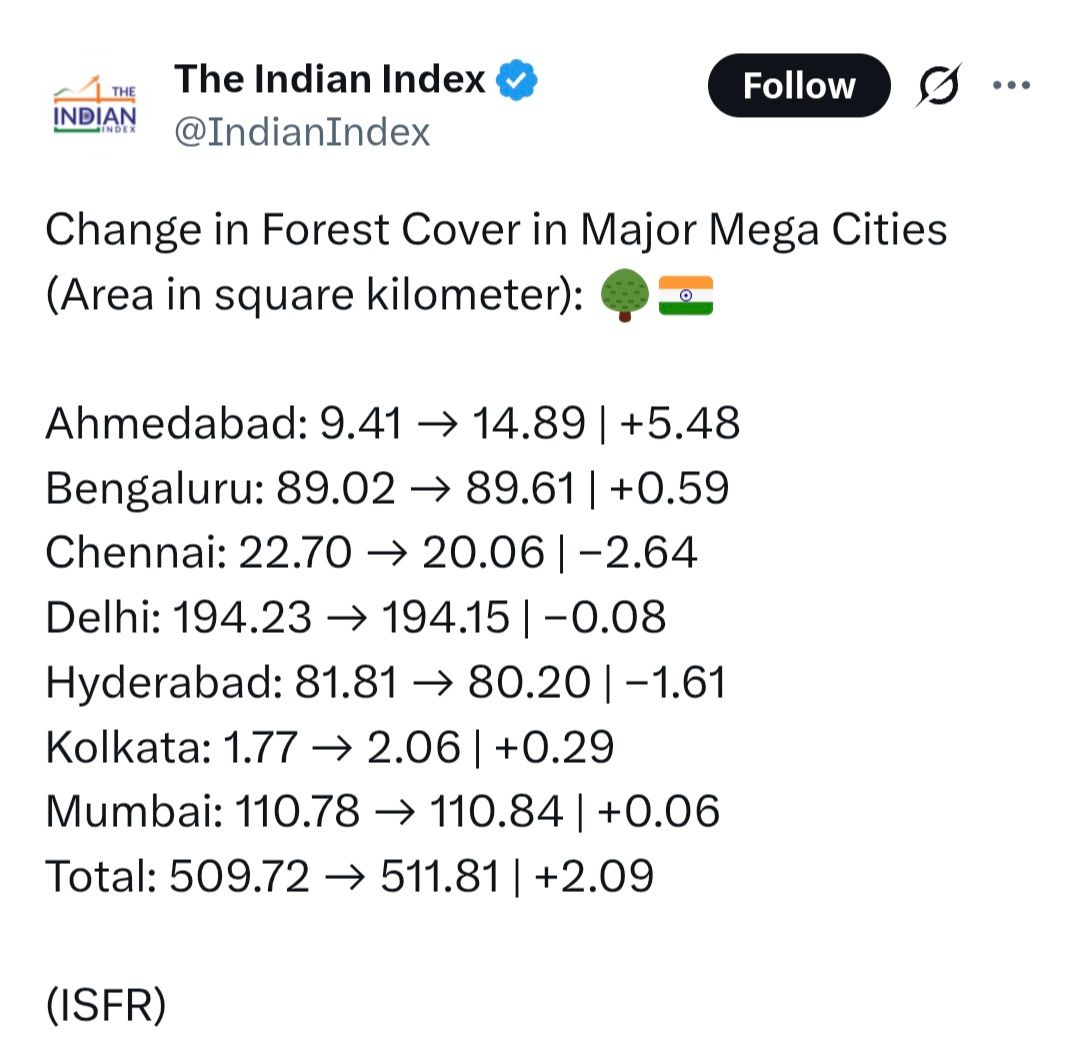Select the Mumbai forest cover line
The image size is (1080, 1054).
pyautogui.click(x=382, y=811)
